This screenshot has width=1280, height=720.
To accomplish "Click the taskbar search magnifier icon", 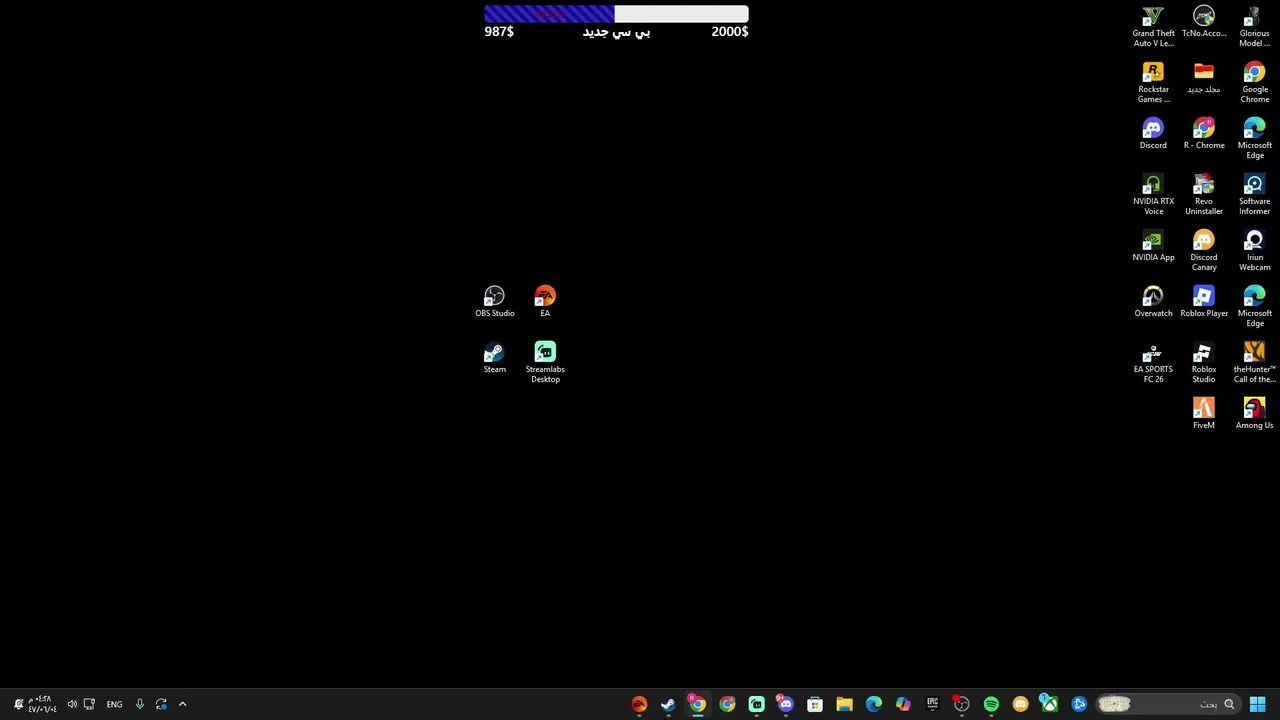I will [x=1229, y=704].
